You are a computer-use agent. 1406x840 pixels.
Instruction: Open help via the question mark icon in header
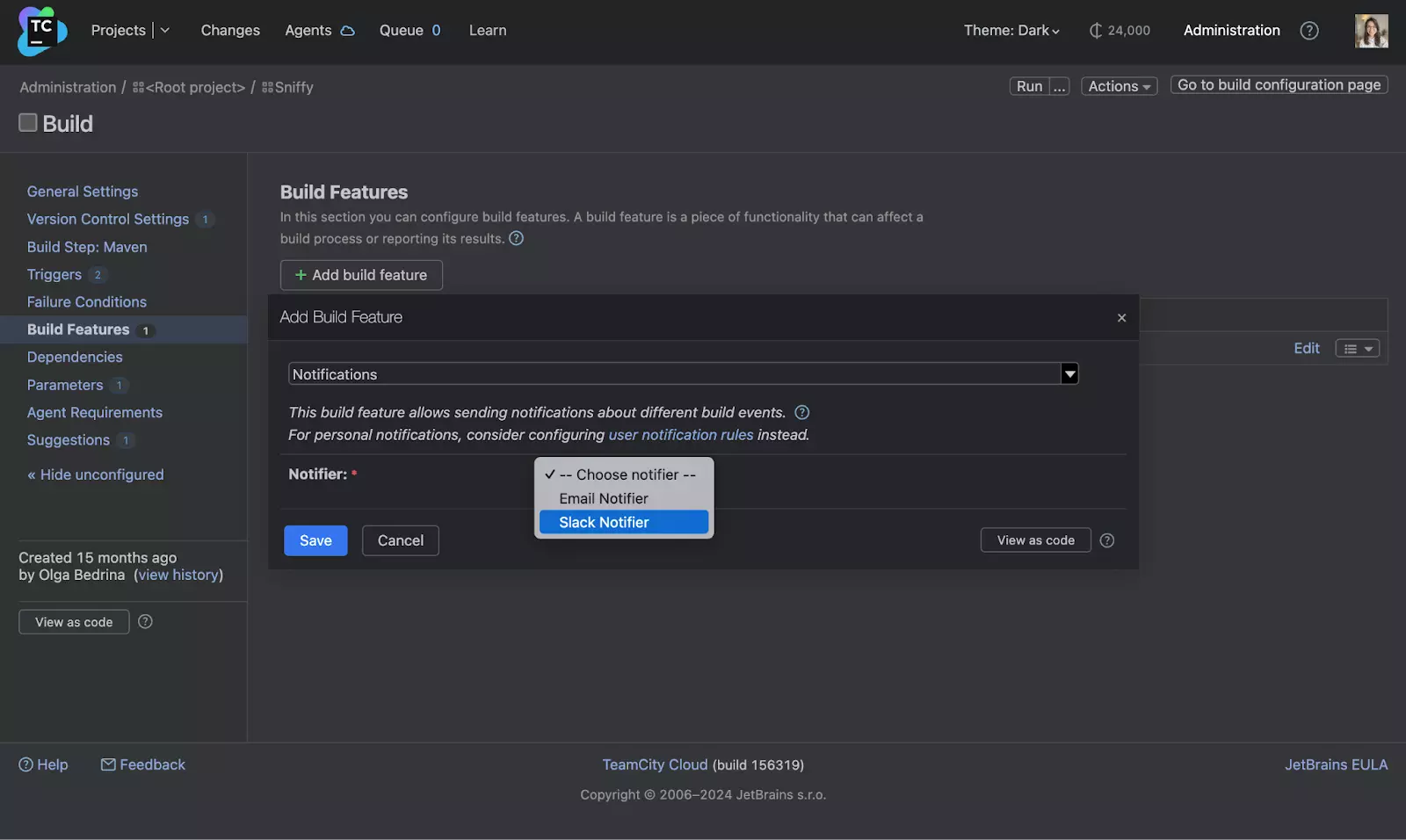(x=1309, y=31)
